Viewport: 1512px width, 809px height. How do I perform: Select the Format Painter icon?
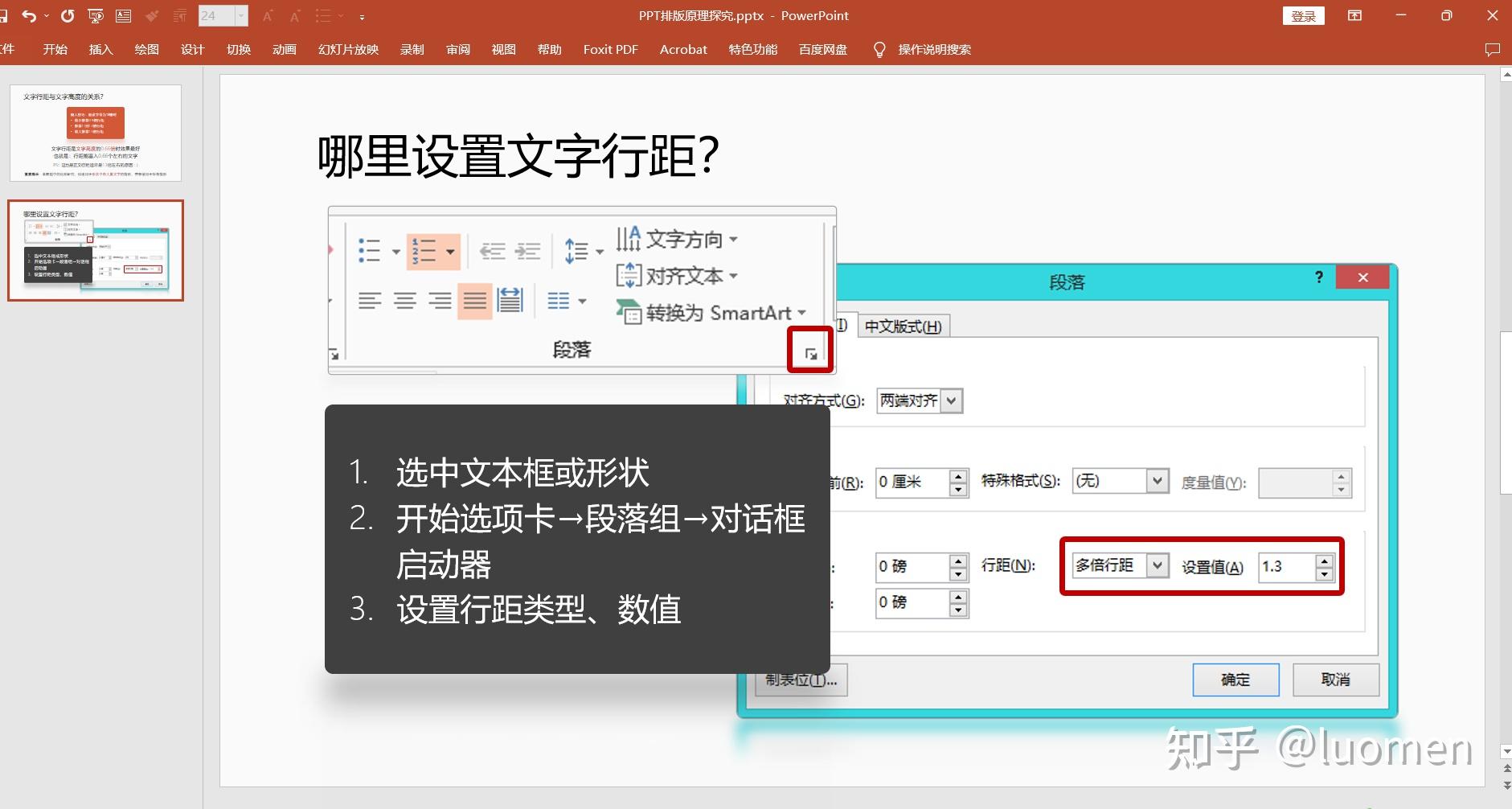(153, 15)
